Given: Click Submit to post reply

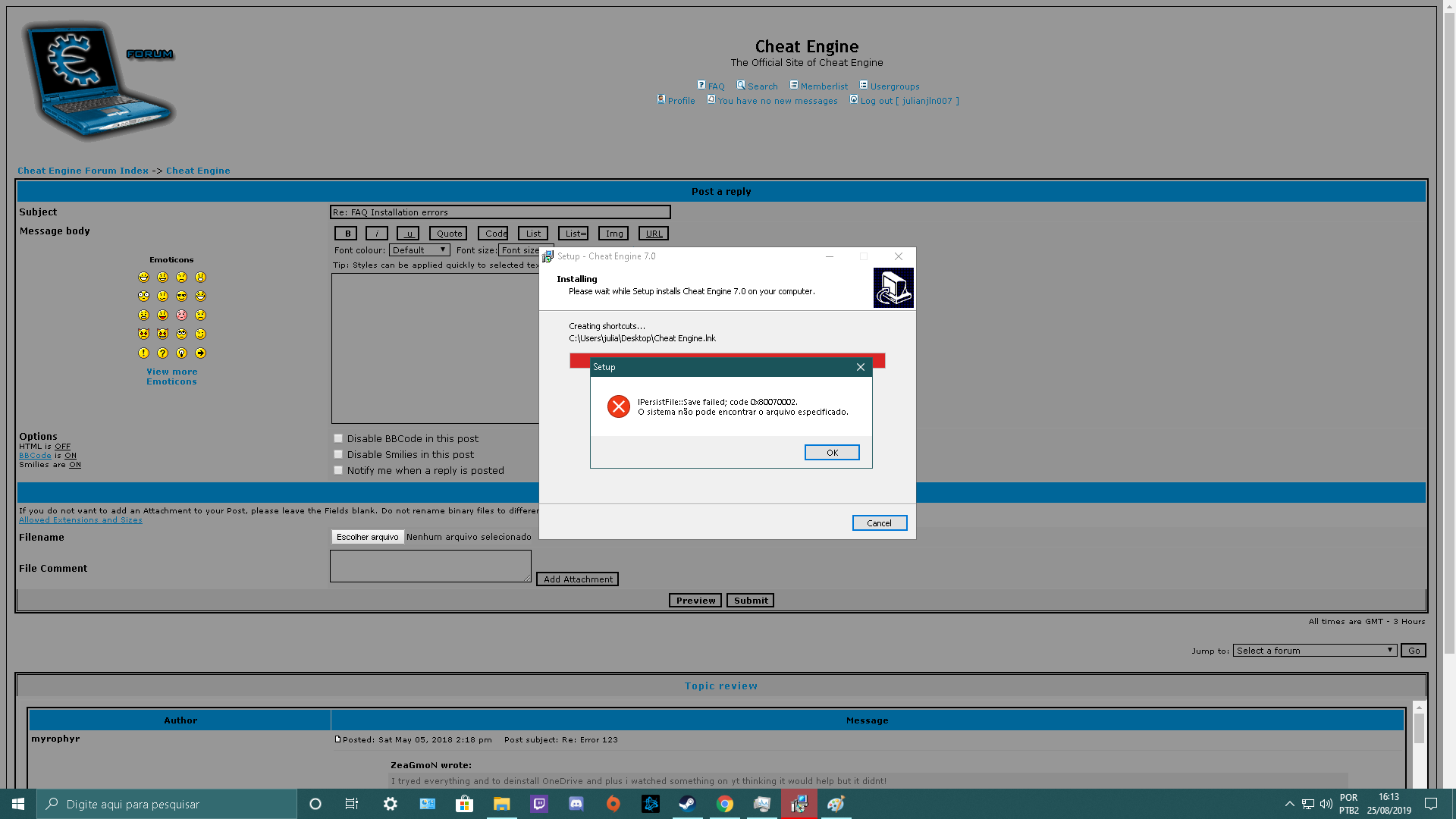Looking at the screenshot, I should point(750,600).
